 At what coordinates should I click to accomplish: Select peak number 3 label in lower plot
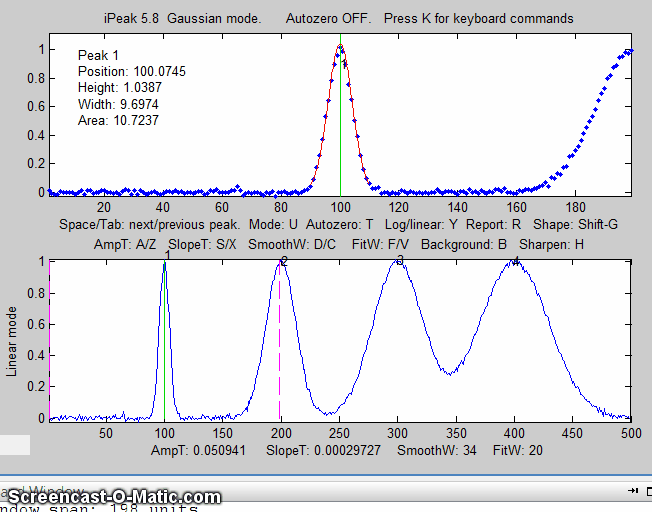point(400,260)
